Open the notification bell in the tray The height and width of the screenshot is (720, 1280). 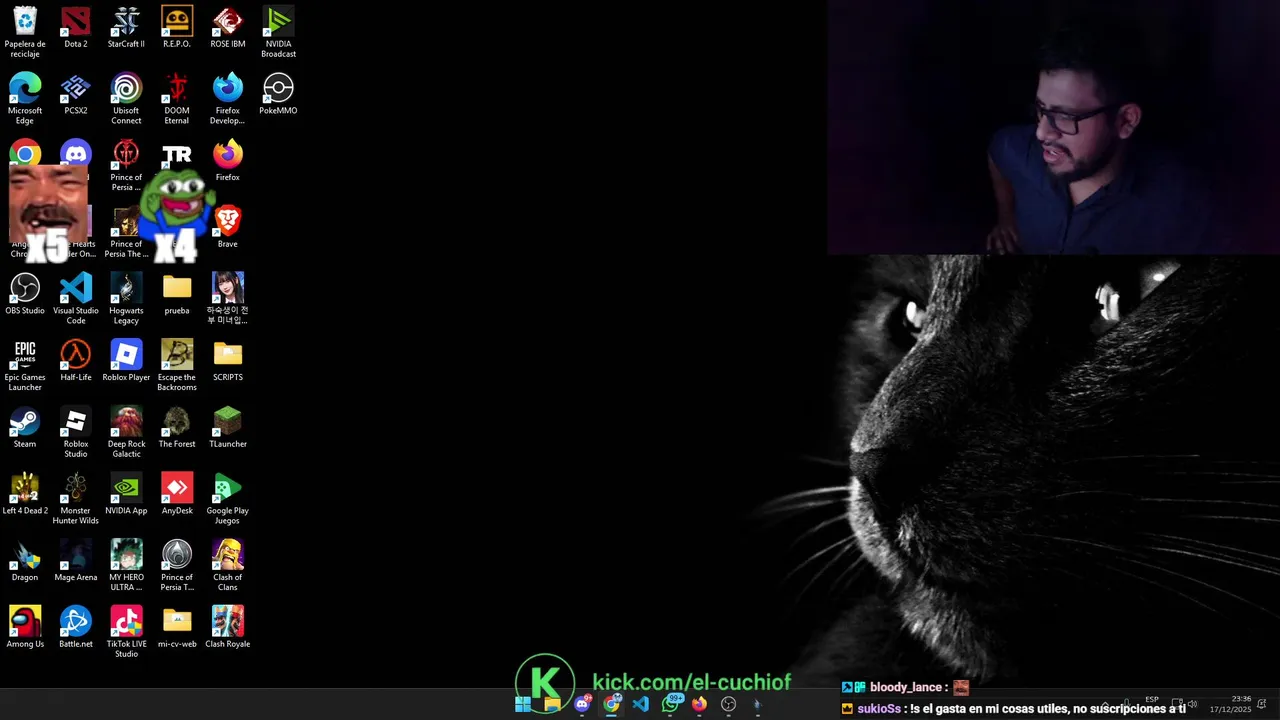tap(1264, 704)
